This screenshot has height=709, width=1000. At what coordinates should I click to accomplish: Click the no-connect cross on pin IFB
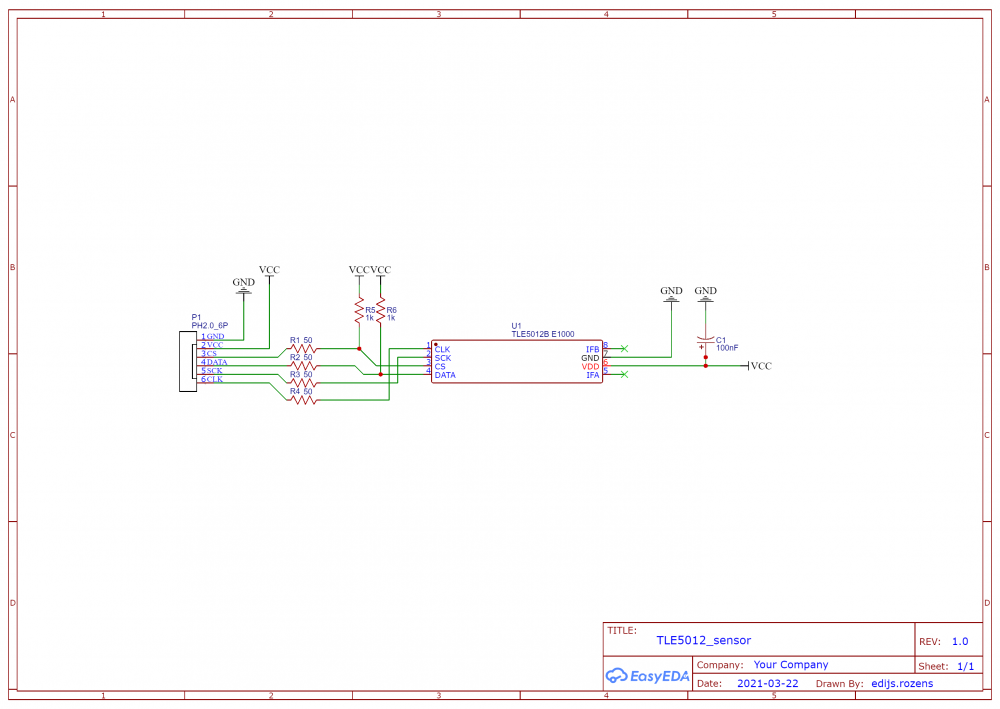click(x=624, y=348)
